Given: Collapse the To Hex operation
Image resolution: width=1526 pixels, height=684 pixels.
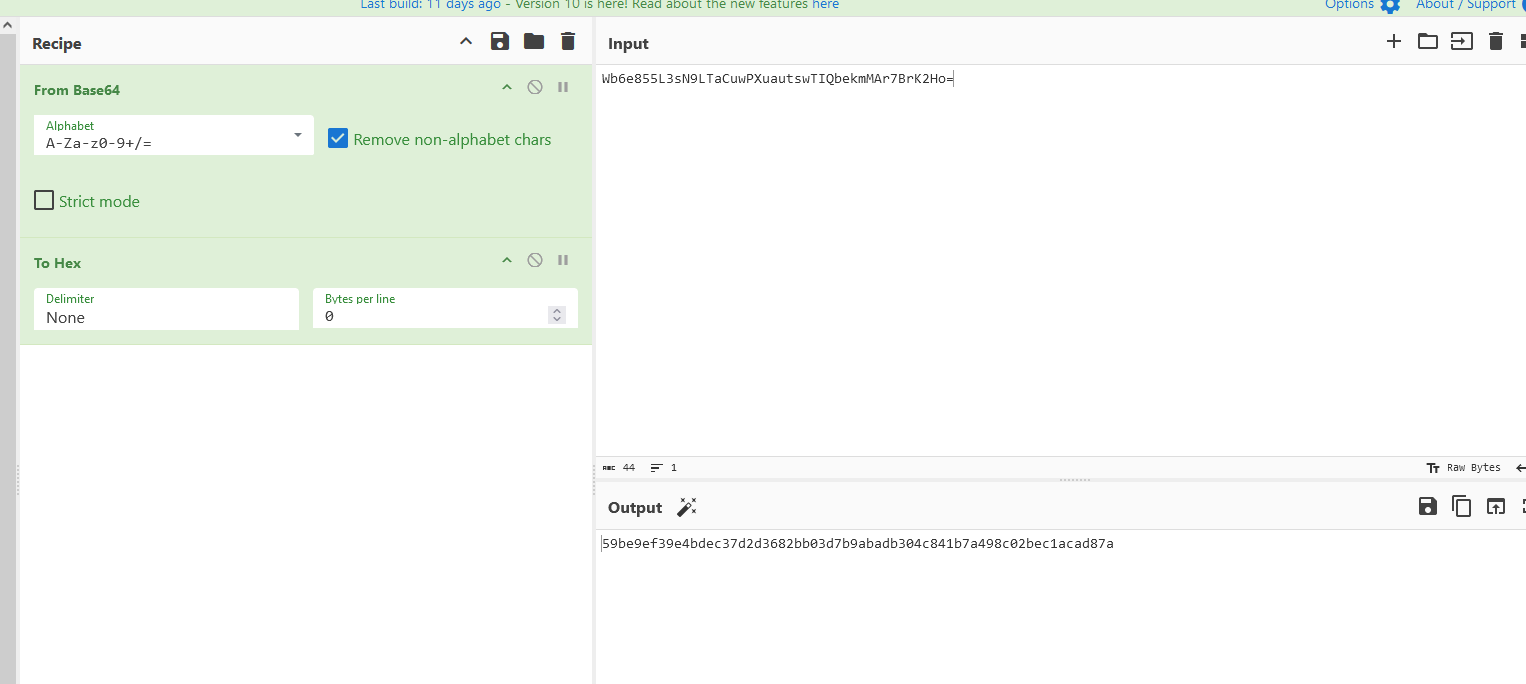Looking at the screenshot, I should pos(507,260).
